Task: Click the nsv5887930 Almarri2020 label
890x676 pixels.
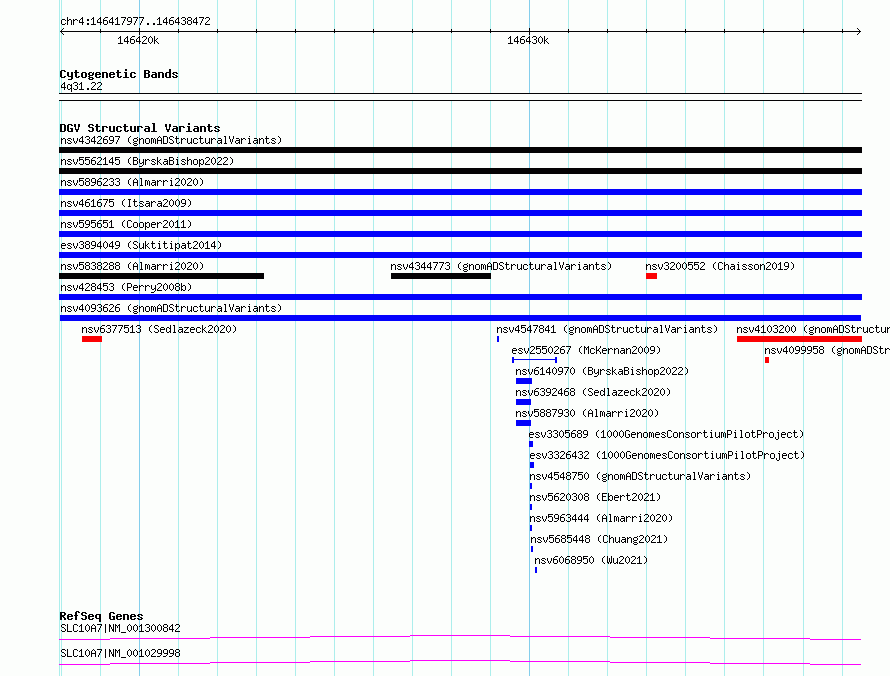Action: 587,413
